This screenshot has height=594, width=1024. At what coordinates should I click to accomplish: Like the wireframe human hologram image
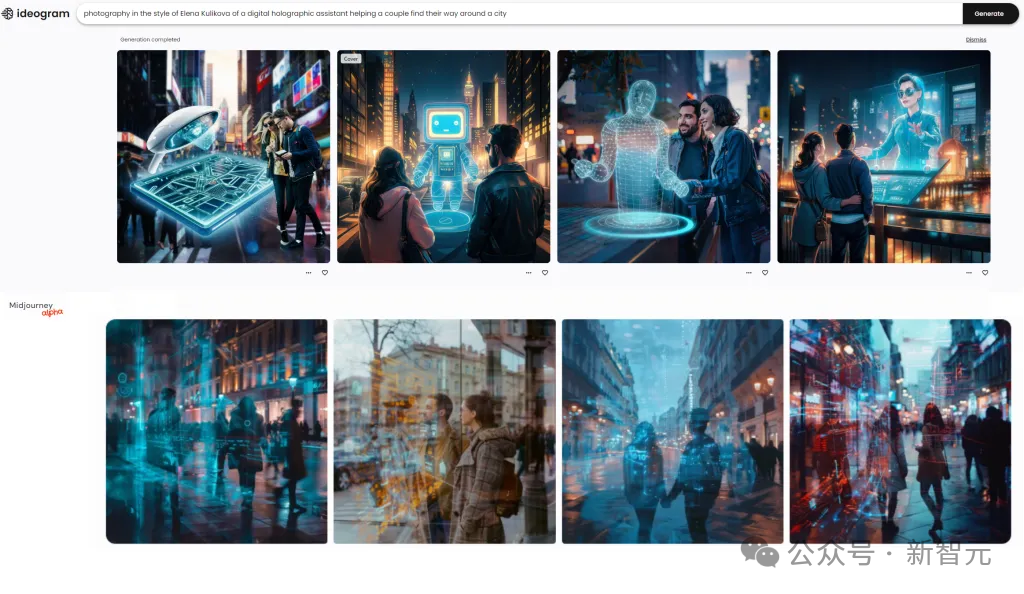coord(765,272)
